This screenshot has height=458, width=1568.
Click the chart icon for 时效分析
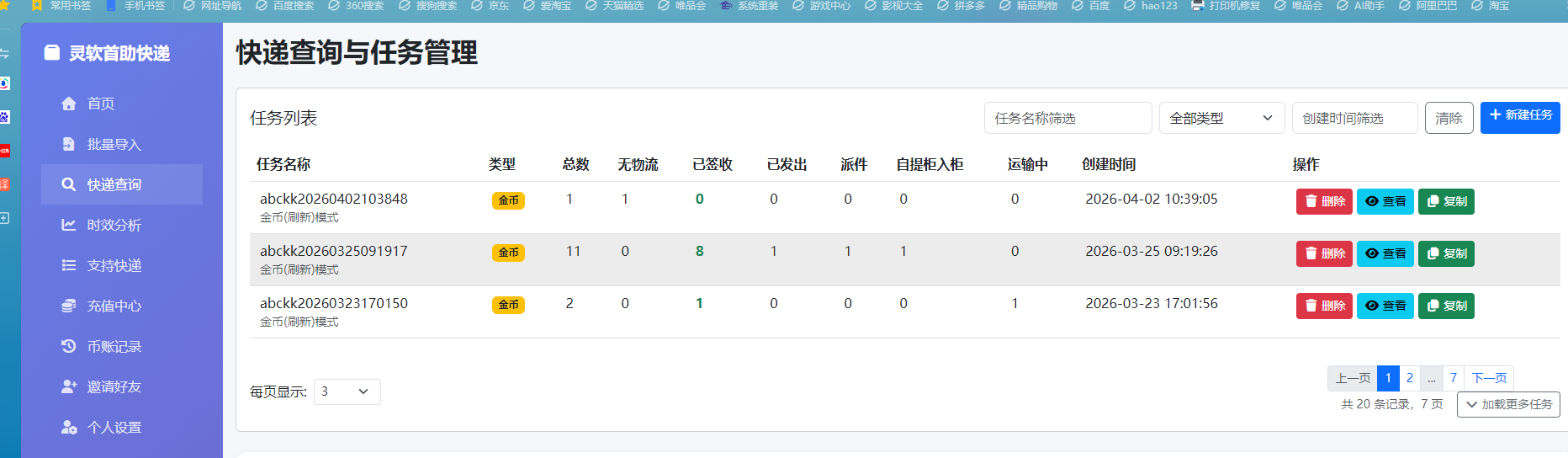(x=69, y=225)
